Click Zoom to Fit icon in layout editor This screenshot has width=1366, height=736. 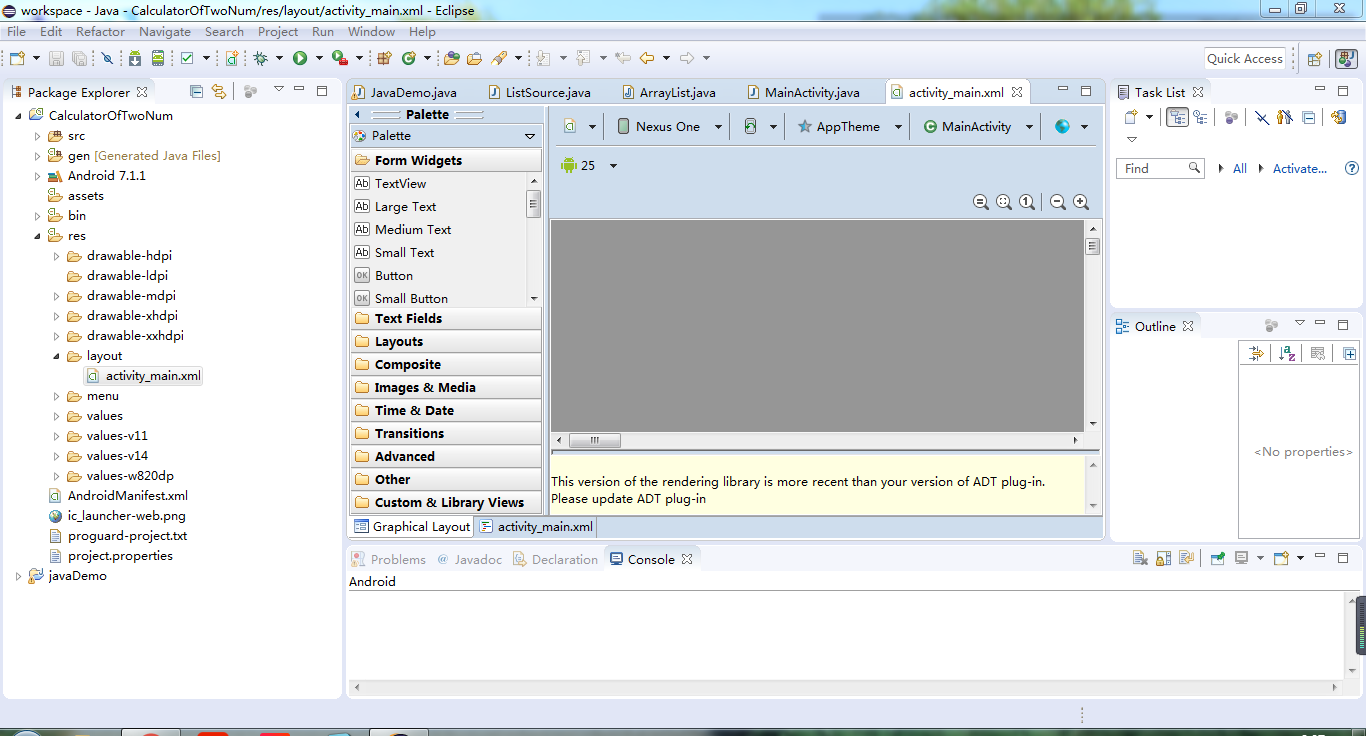[x=1004, y=202]
